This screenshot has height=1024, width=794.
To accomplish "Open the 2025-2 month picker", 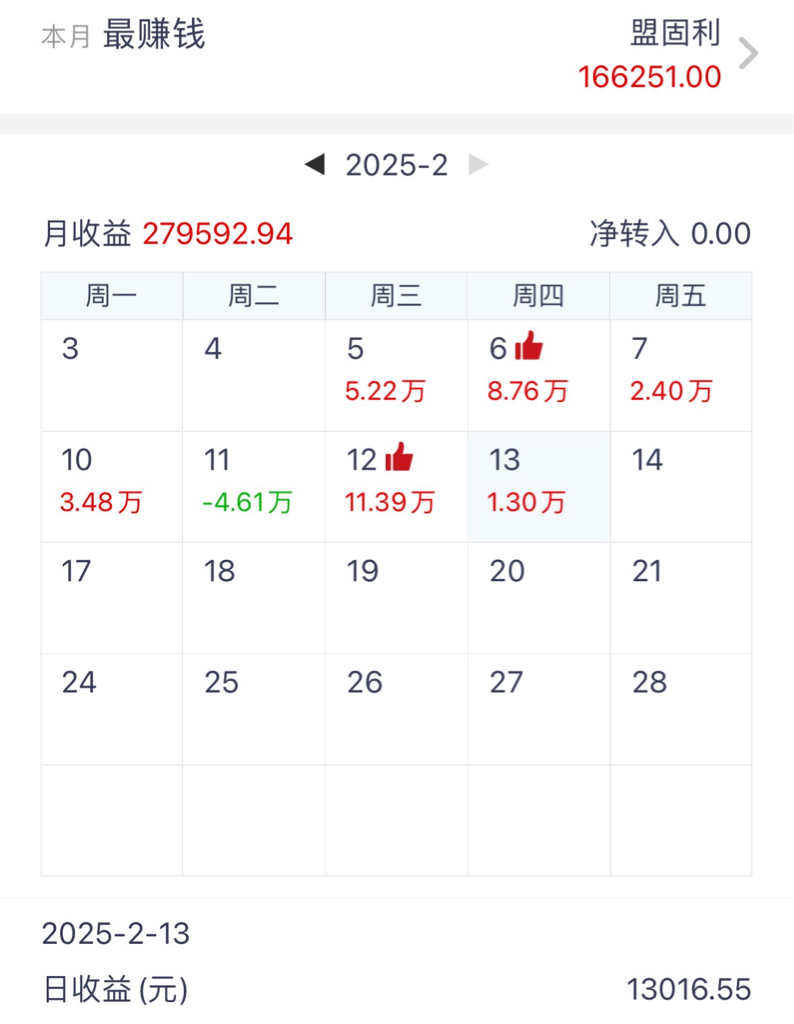I will (x=397, y=165).
